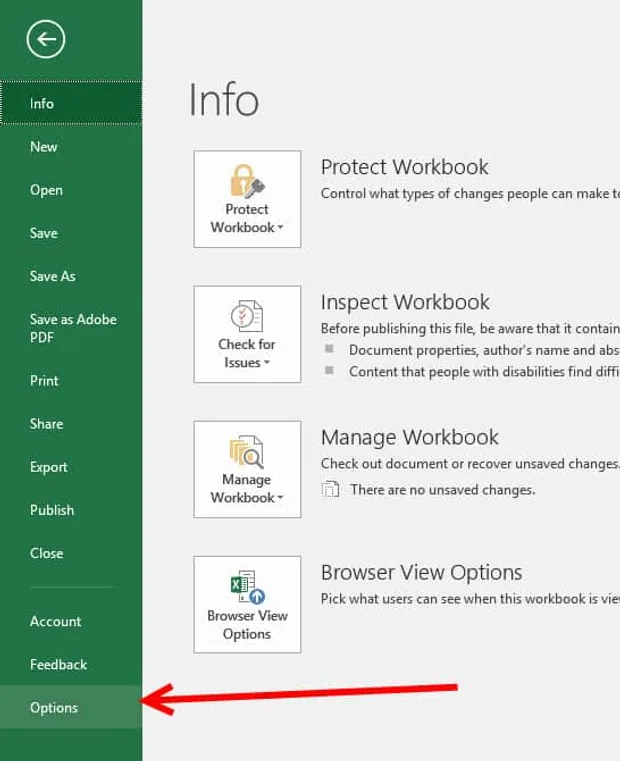Choose Save in the sidebar
The image size is (620, 761).
click(71, 233)
